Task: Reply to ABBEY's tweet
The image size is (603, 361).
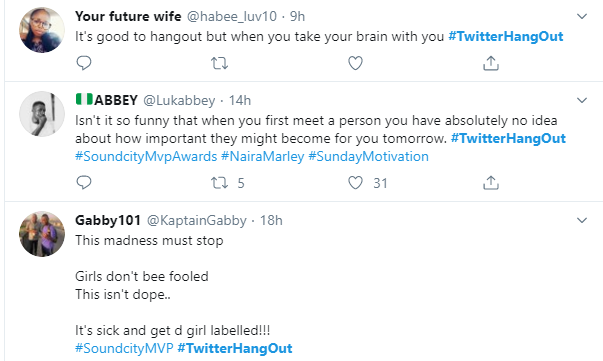Action: click(84, 183)
